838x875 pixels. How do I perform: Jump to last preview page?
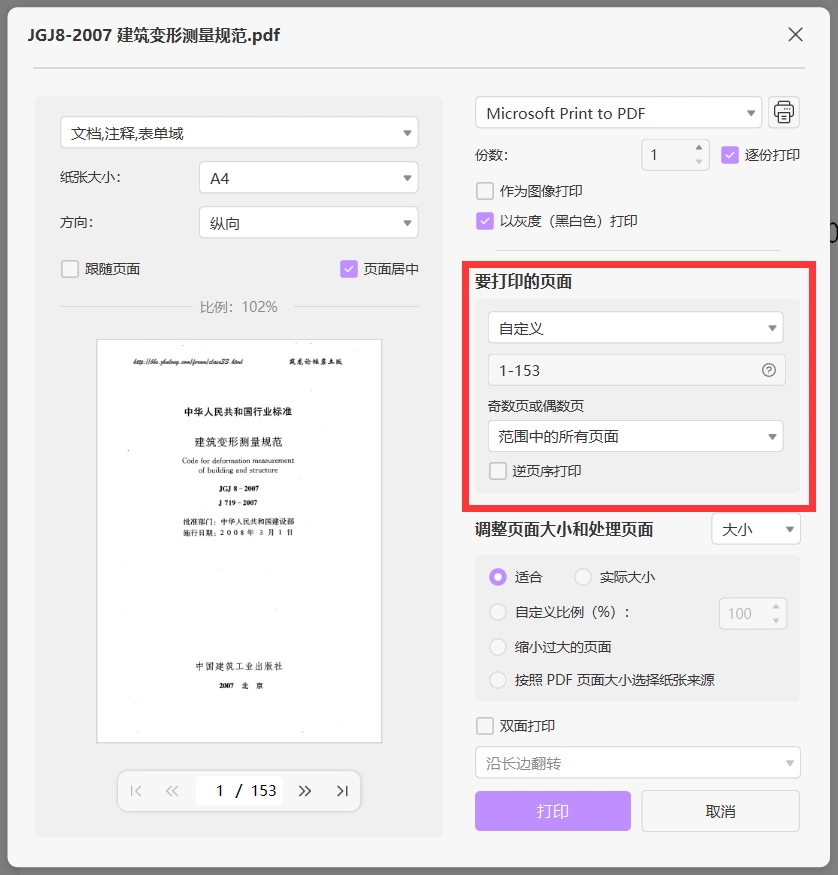tap(342, 791)
